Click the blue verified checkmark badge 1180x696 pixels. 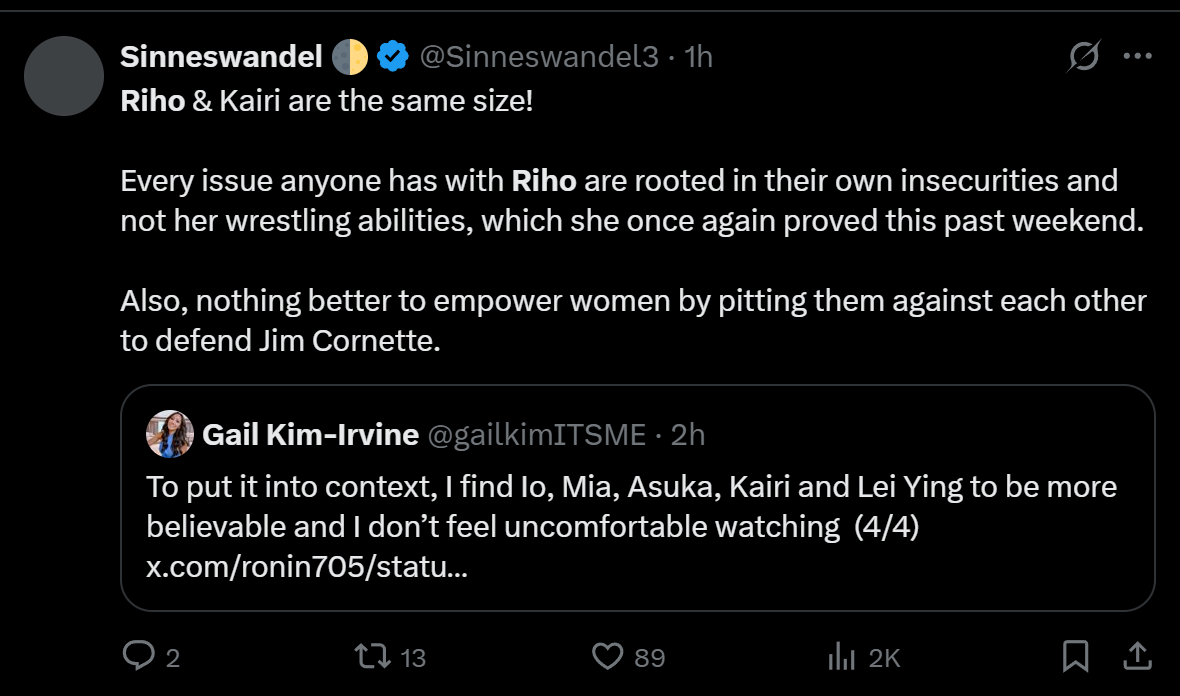pos(392,57)
